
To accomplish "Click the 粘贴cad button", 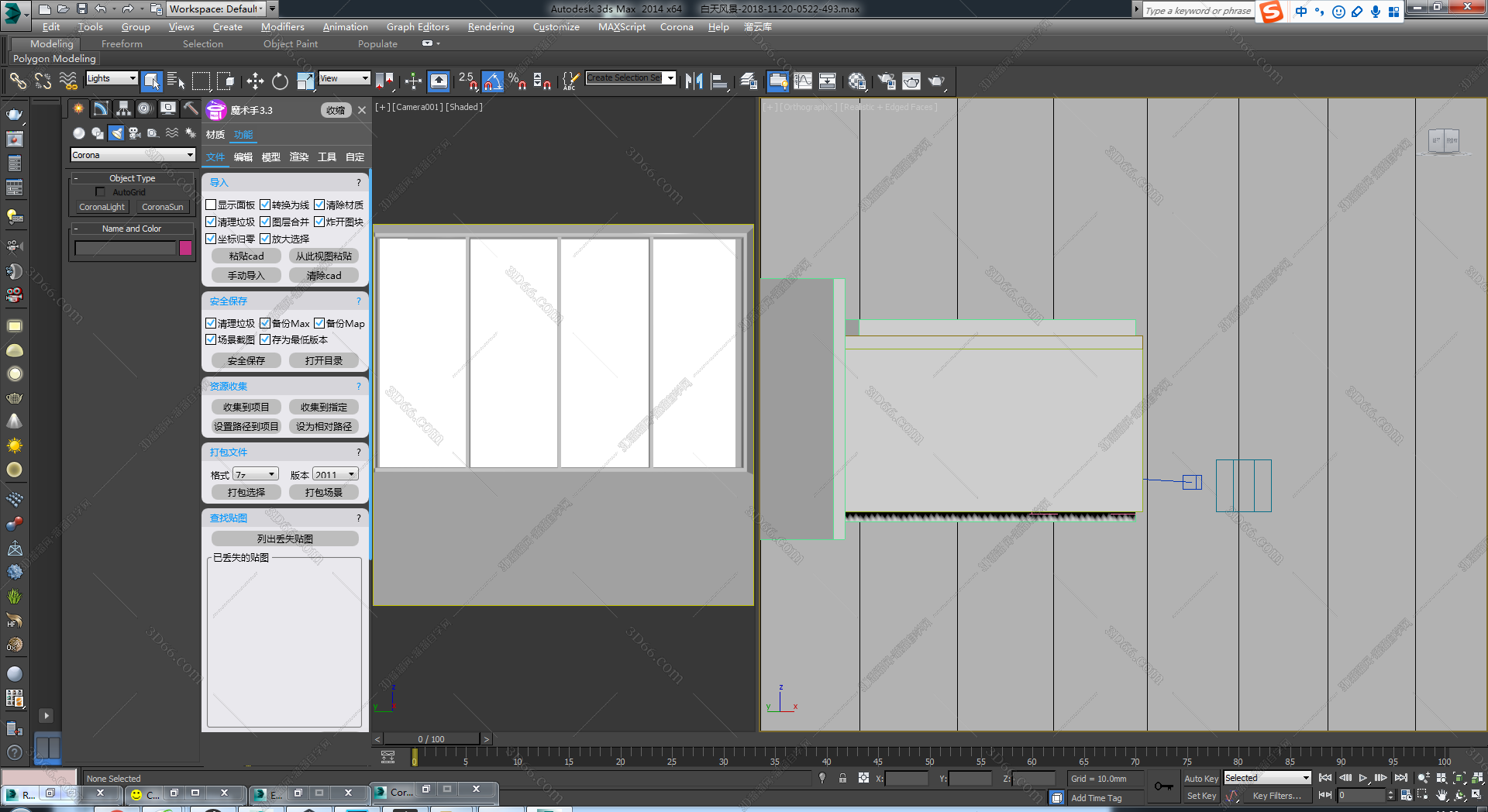I will (246, 256).
